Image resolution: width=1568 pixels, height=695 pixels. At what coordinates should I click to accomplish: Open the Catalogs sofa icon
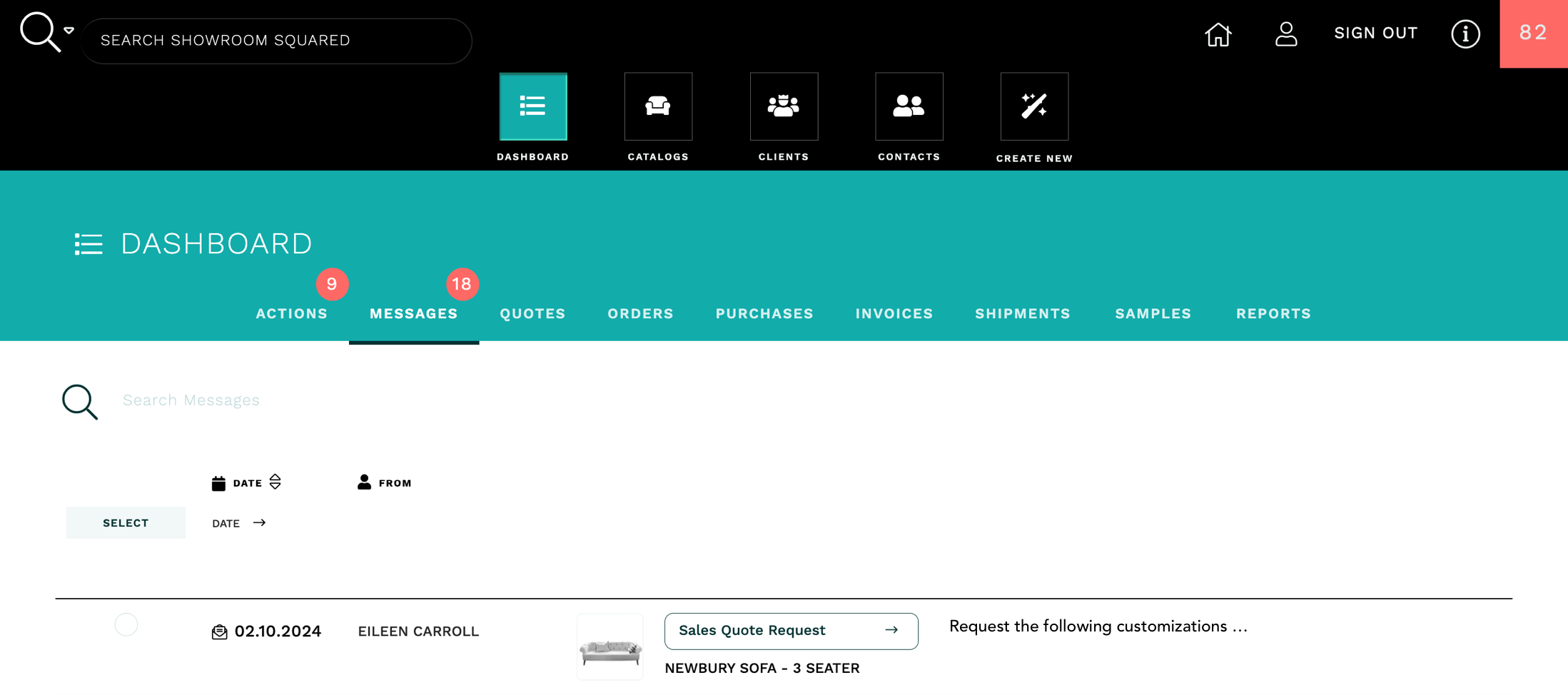[x=657, y=106]
